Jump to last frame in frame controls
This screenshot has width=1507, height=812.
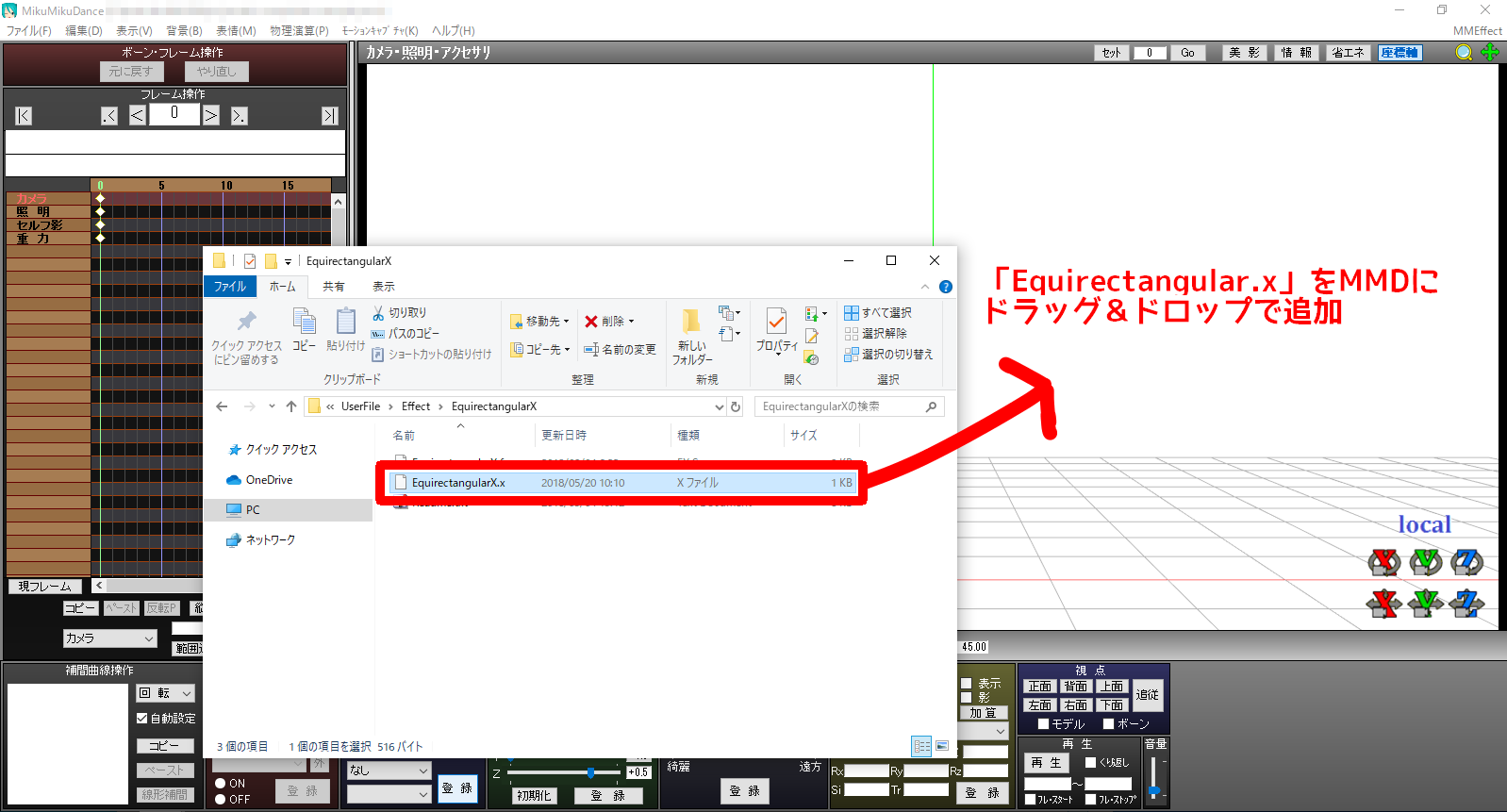329,116
